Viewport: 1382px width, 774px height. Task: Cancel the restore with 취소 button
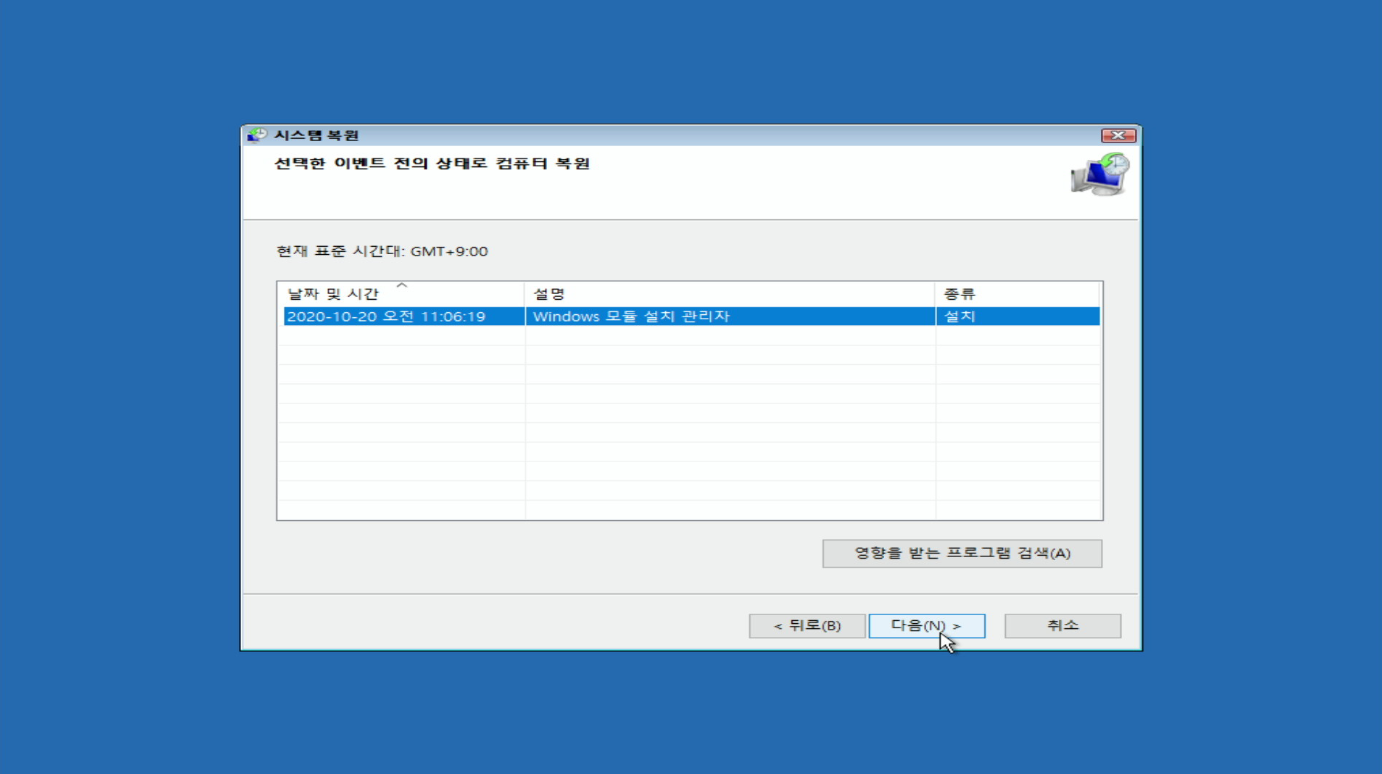(1063, 626)
